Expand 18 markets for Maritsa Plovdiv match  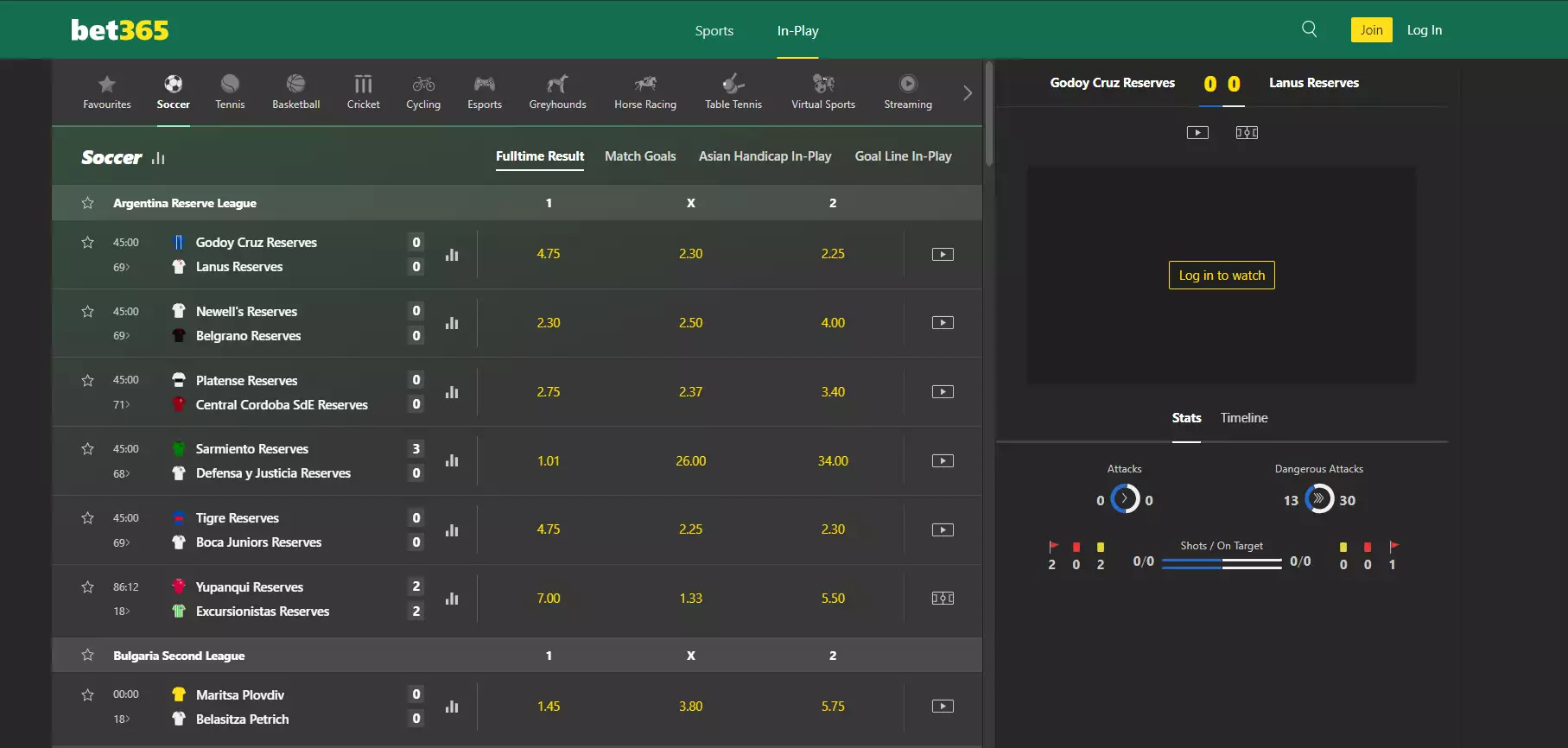122,719
